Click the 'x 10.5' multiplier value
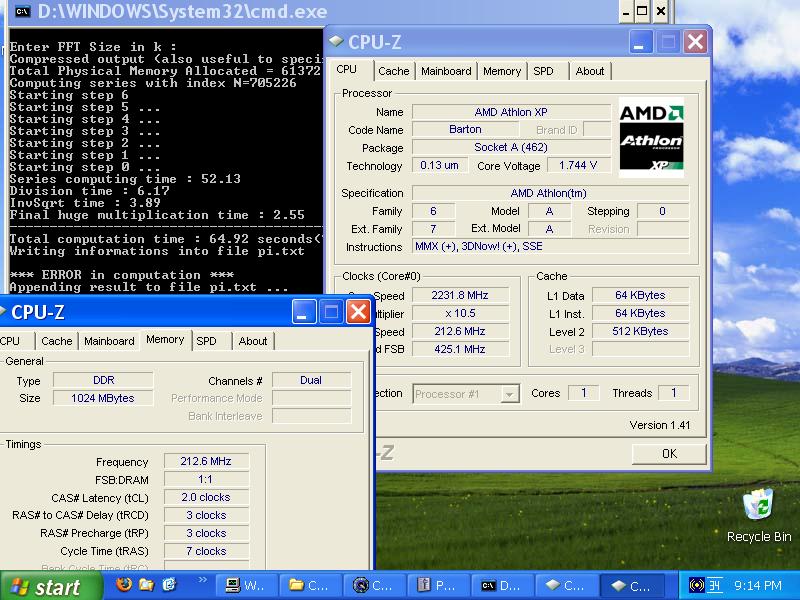Viewport: 800px width, 600px height. click(460, 313)
